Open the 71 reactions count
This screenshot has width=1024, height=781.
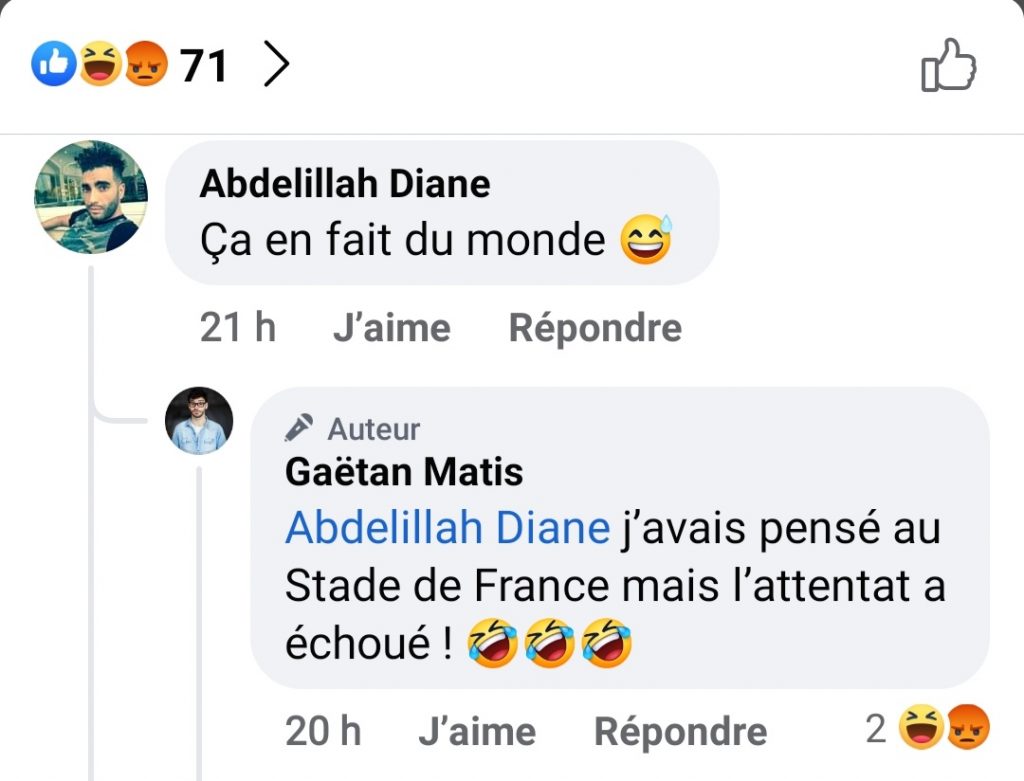[x=203, y=67]
